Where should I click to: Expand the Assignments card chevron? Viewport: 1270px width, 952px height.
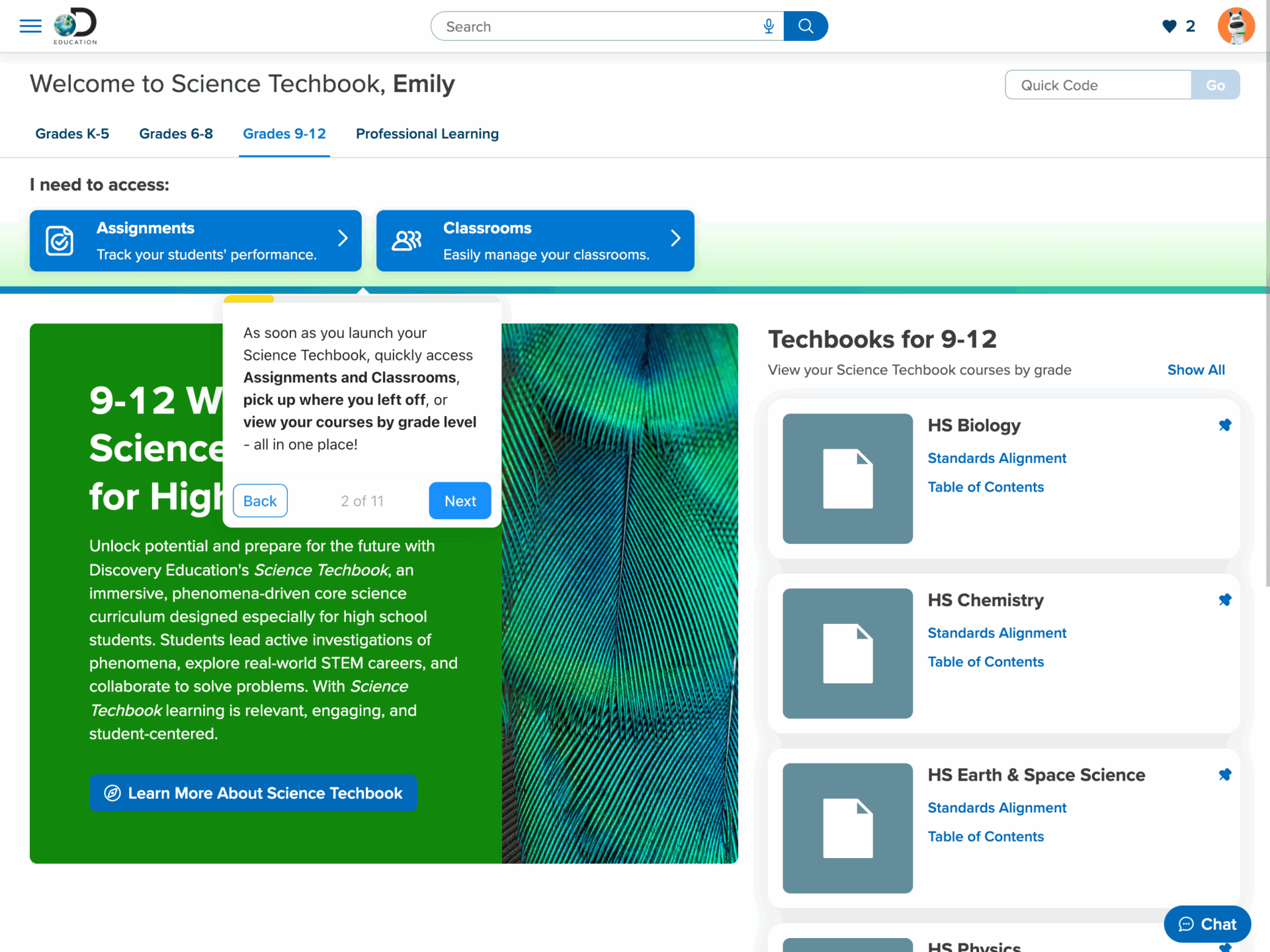[343, 239]
